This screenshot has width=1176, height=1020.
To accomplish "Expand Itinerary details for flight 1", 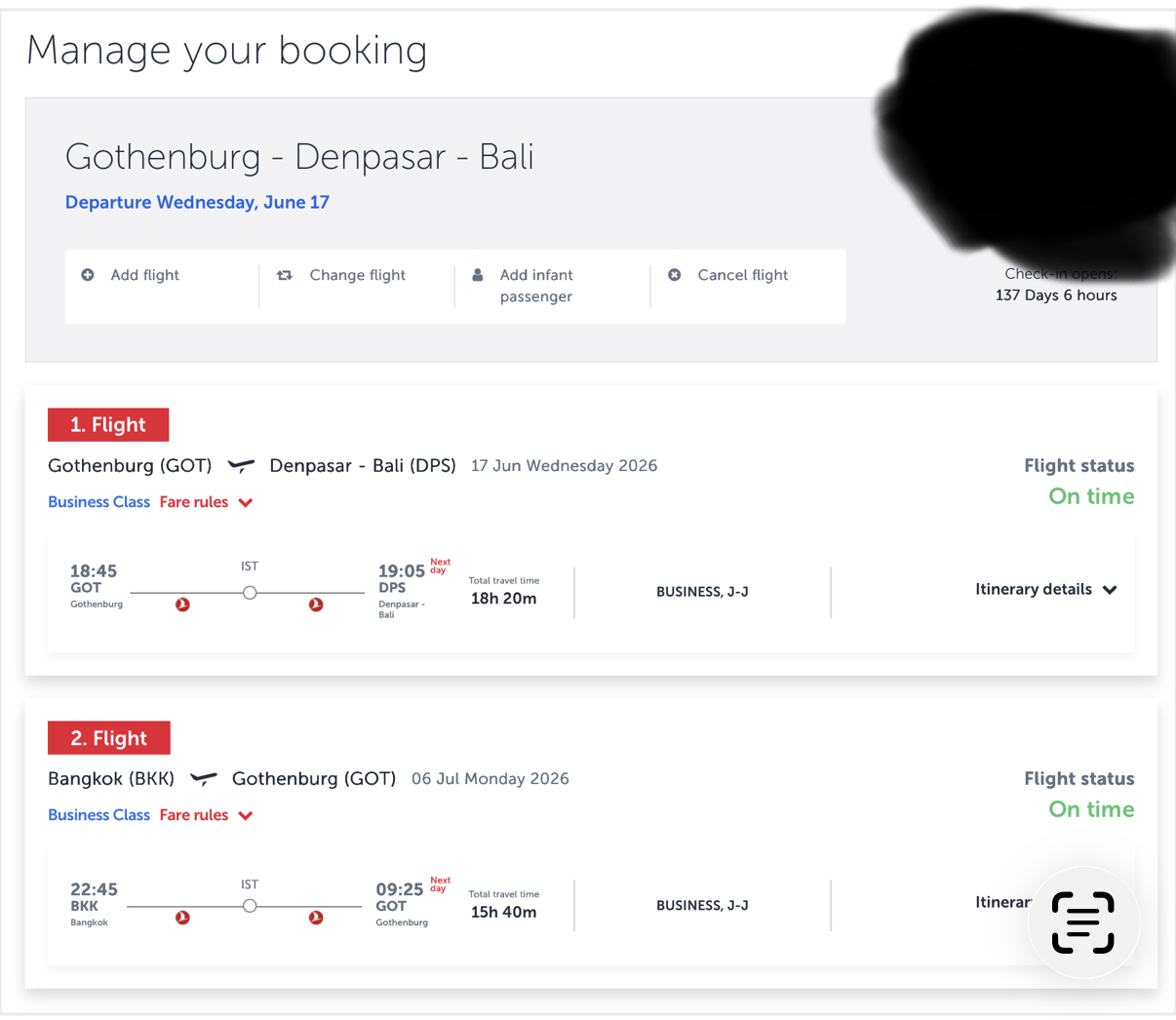I will [x=1045, y=589].
